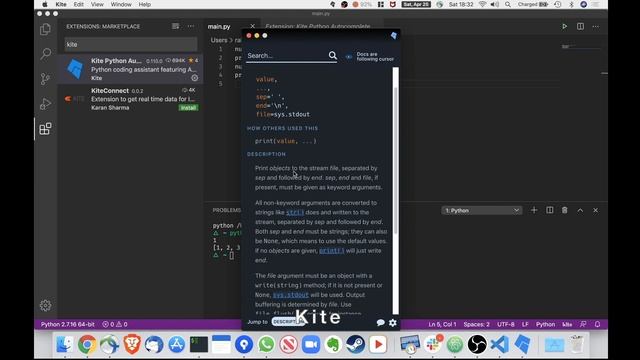Image resolution: width=640 pixels, height=360 pixels.
Task: Kill the terminal with trash icon
Action: pos(564,210)
